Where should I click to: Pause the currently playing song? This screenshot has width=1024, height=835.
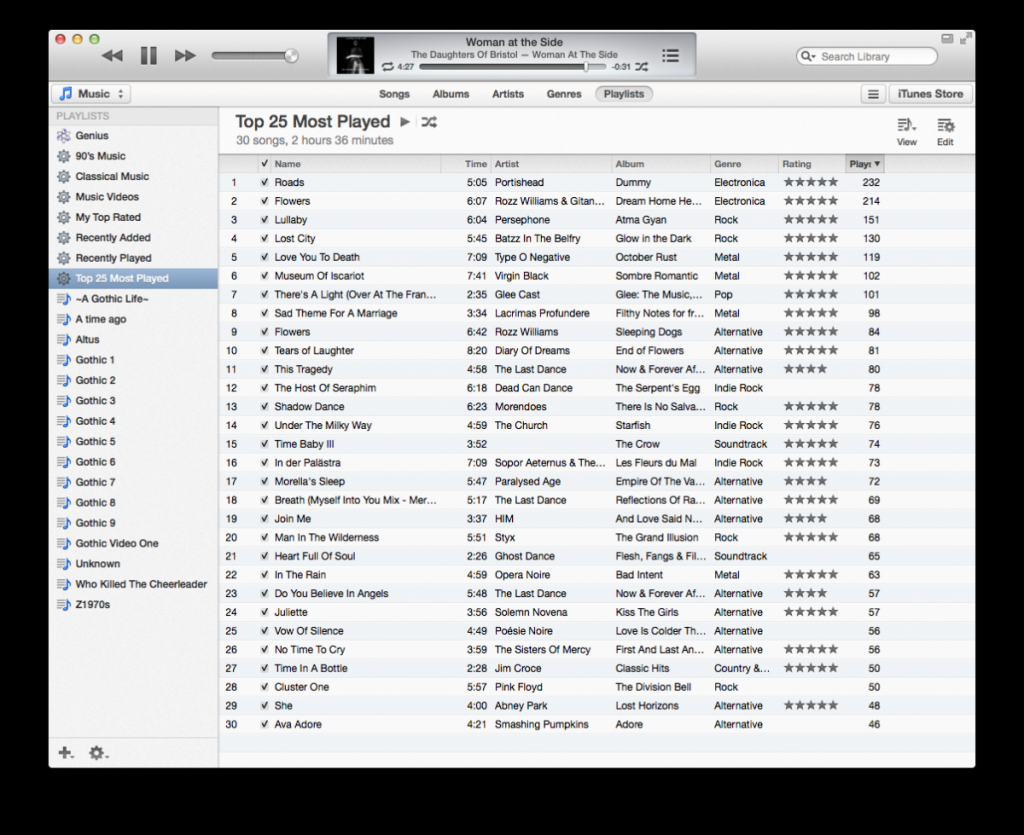149,56
